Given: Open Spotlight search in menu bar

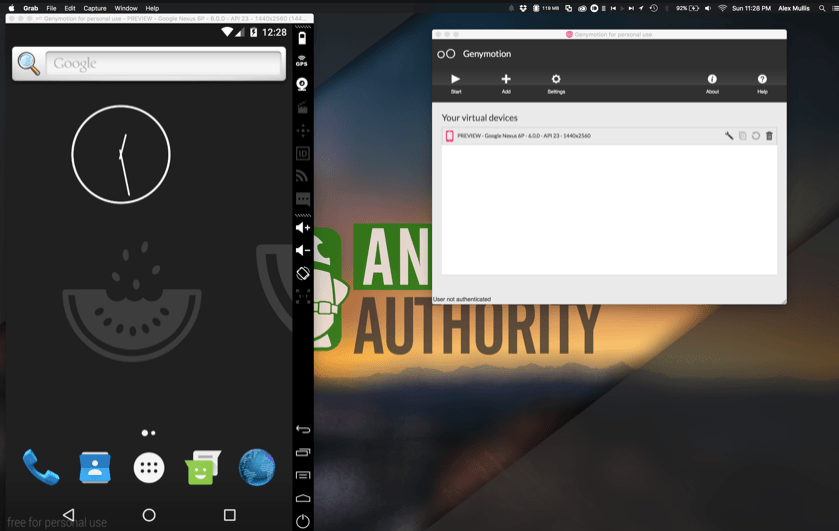Looking at the screenshot, I should [x=822, y=8].
